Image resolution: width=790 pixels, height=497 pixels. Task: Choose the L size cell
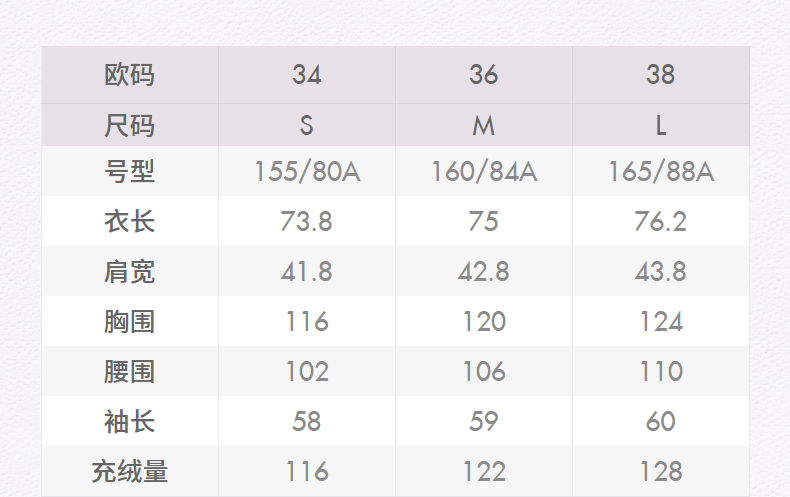[660, 126]
